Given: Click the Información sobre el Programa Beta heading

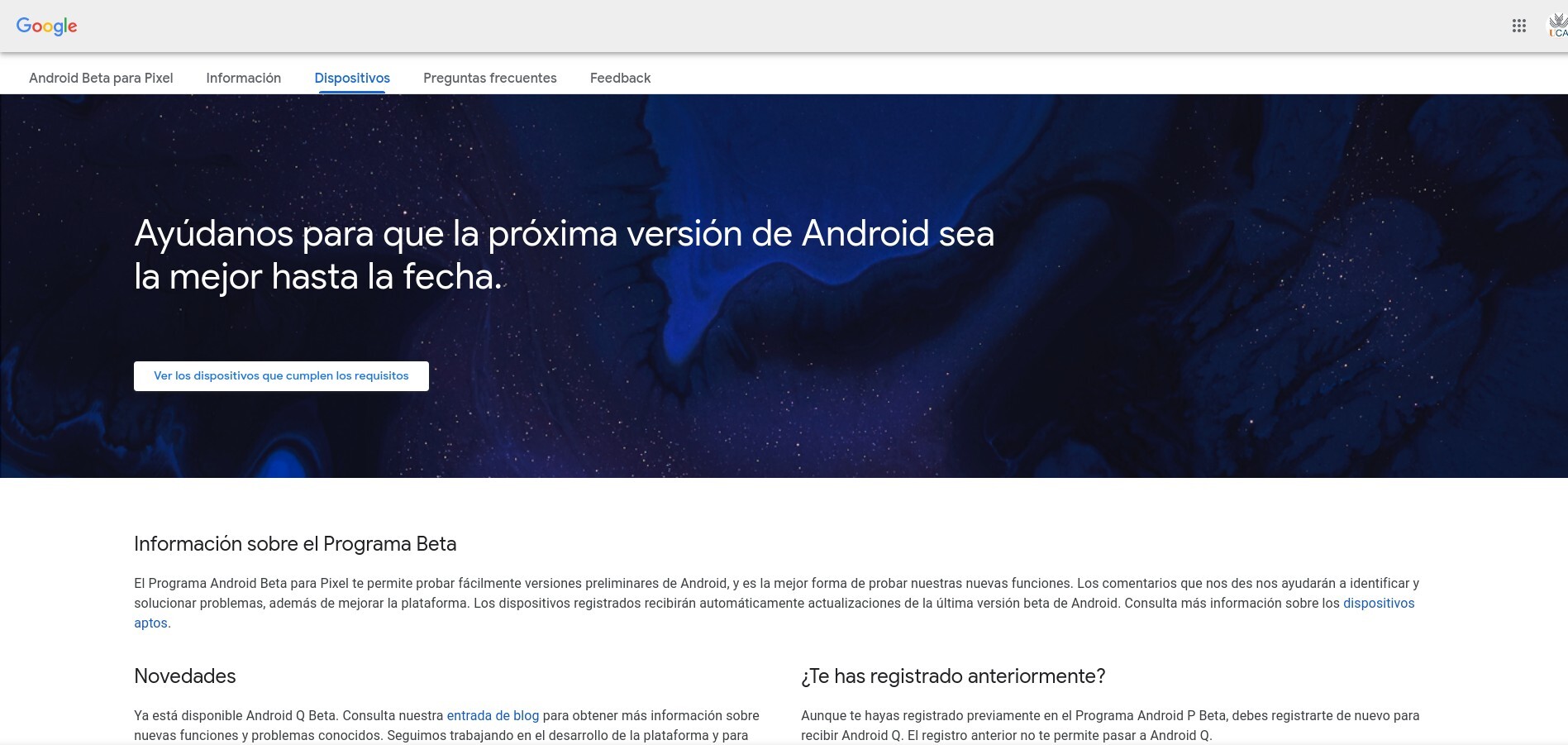Looking at the screenshot, I should pyautogui.click(x=295, y=544).
